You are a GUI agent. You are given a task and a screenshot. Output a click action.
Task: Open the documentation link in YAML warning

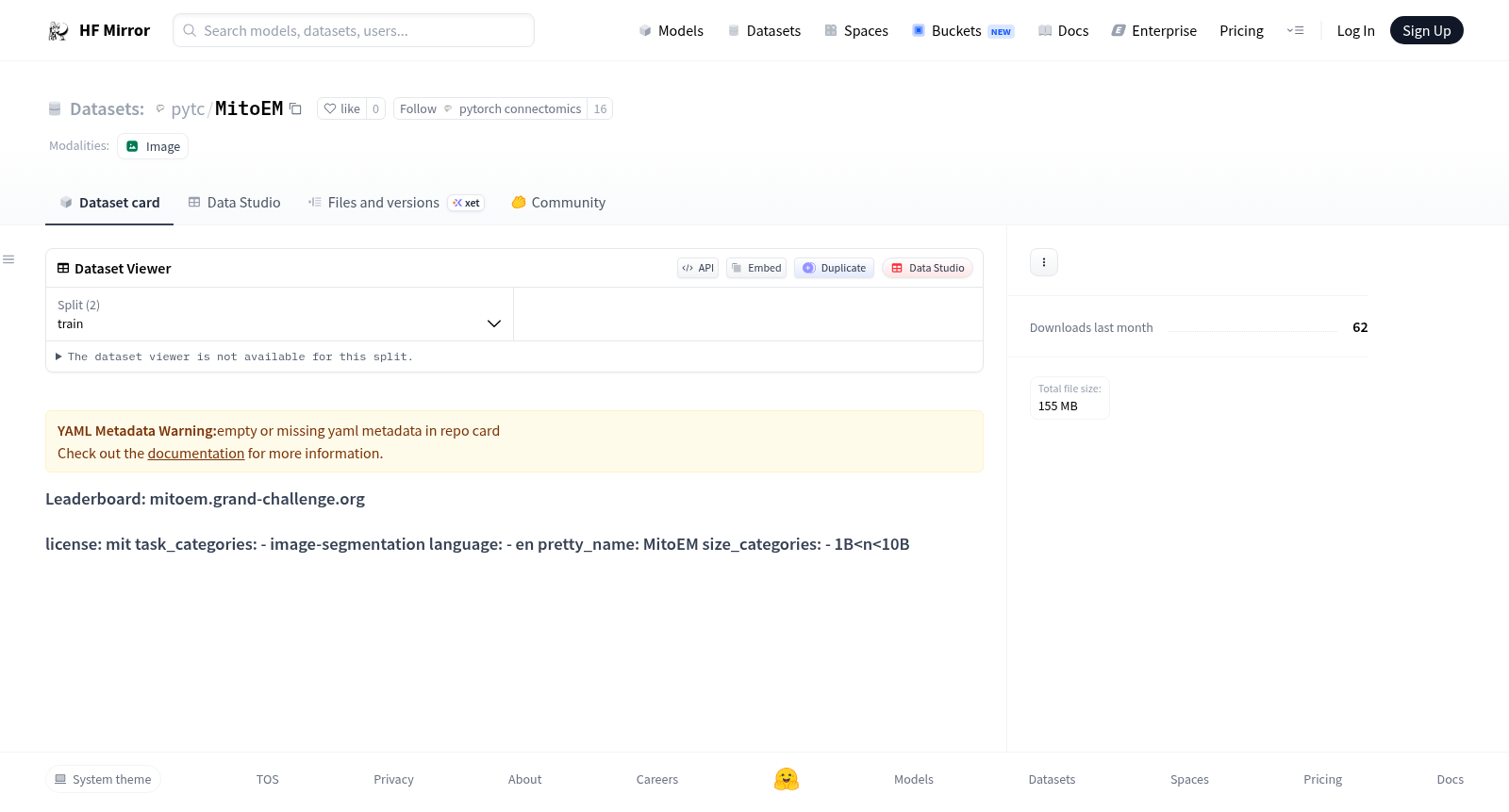196,454
